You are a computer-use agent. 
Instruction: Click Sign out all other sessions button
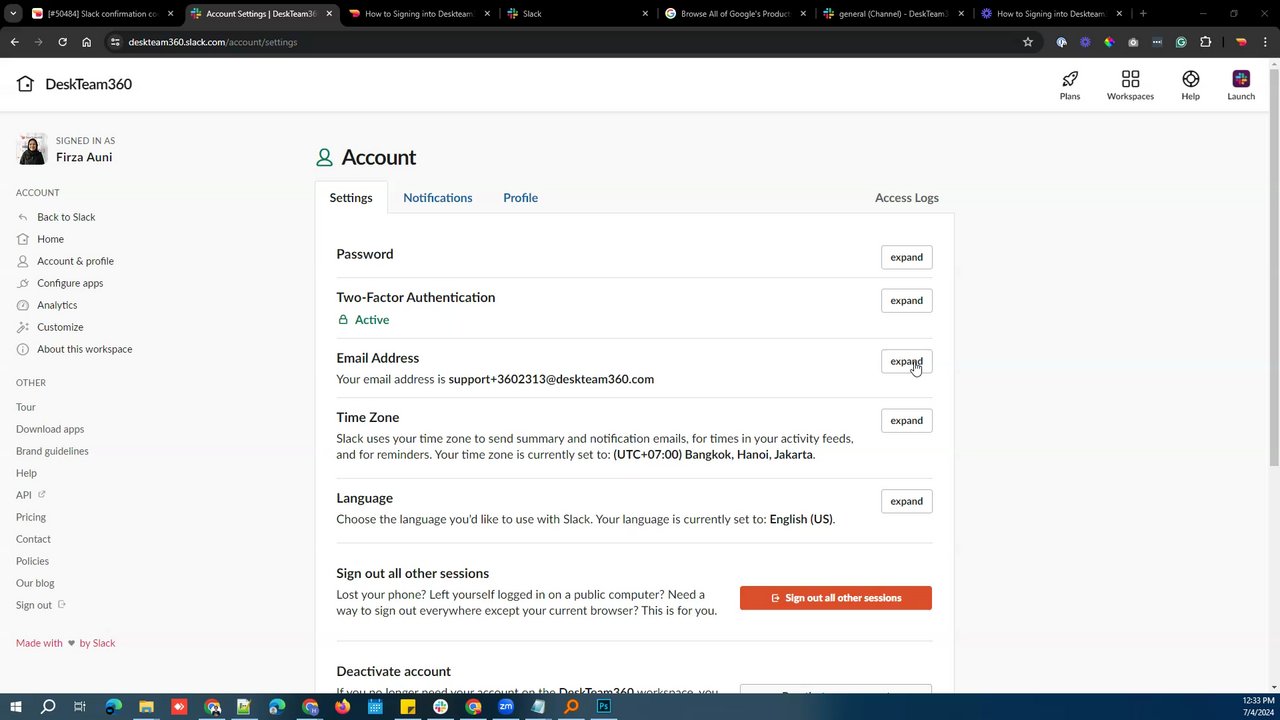tap(836, 598)
